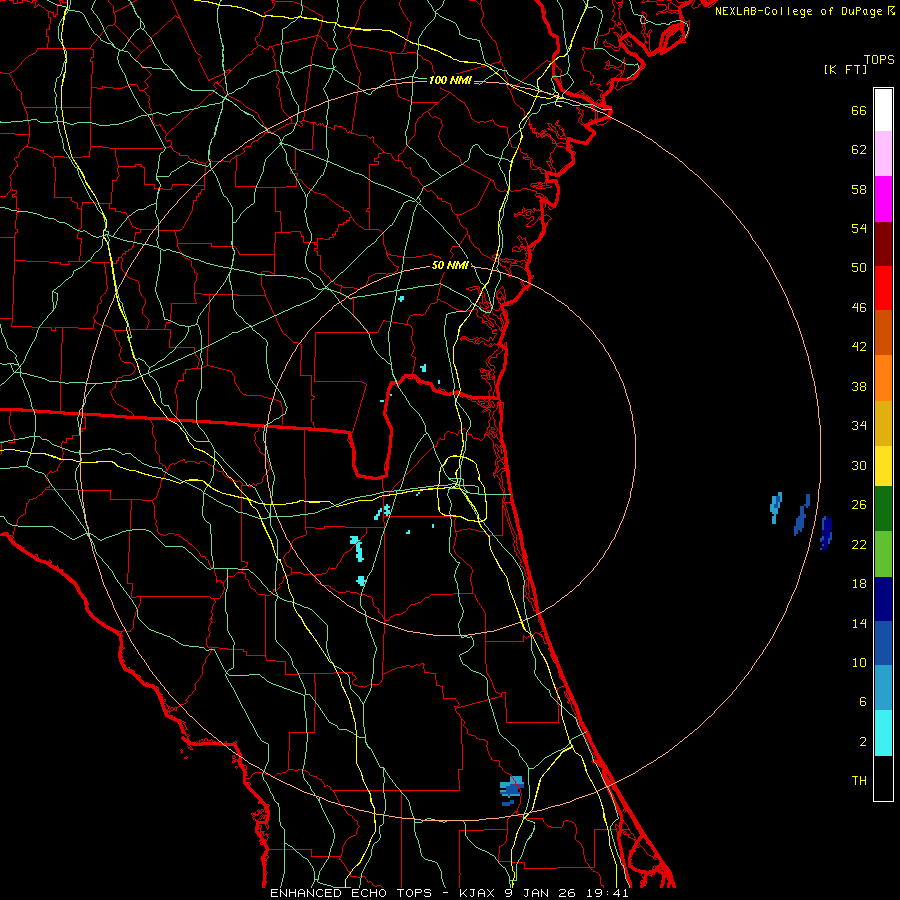This screenshot has height=900, width=900.
Task: Click the legend value 54
Action: pos(859,228)
